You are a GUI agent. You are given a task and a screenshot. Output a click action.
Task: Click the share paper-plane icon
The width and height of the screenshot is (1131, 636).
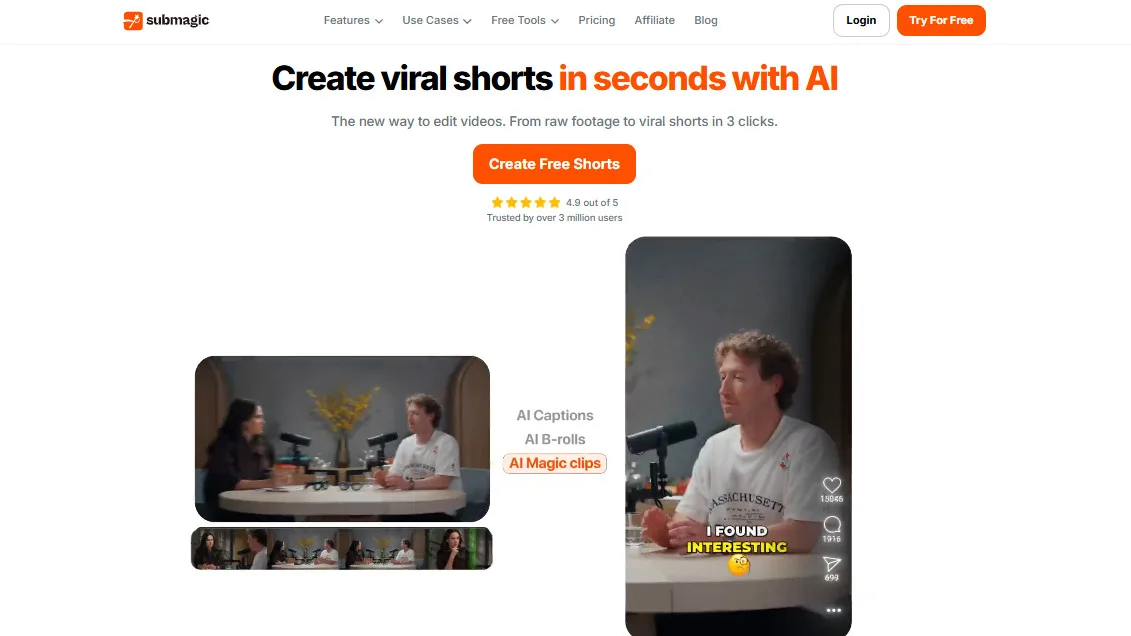[x=832, y=564]
